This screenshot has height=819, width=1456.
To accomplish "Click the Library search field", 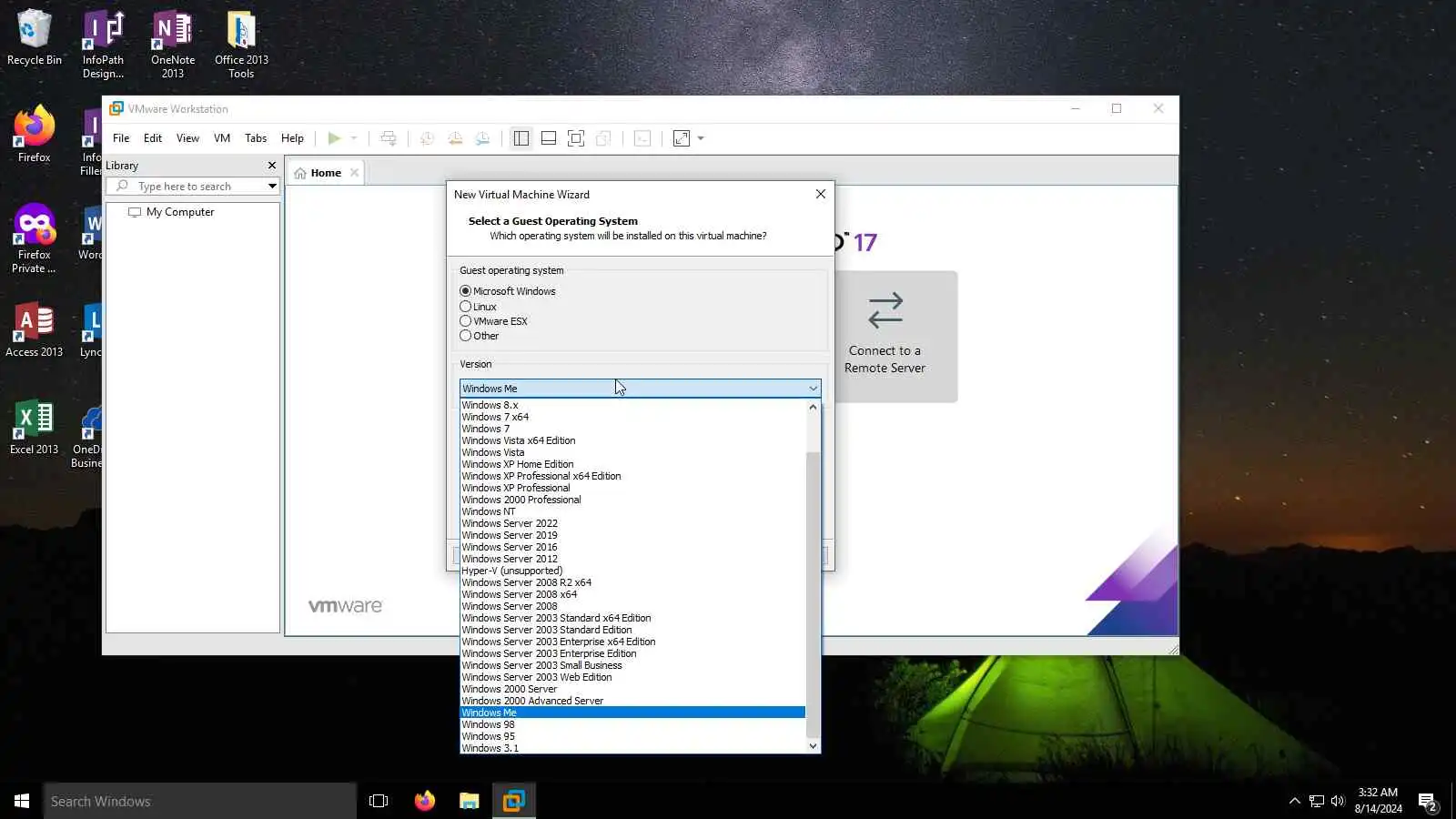I will [191, 187].
